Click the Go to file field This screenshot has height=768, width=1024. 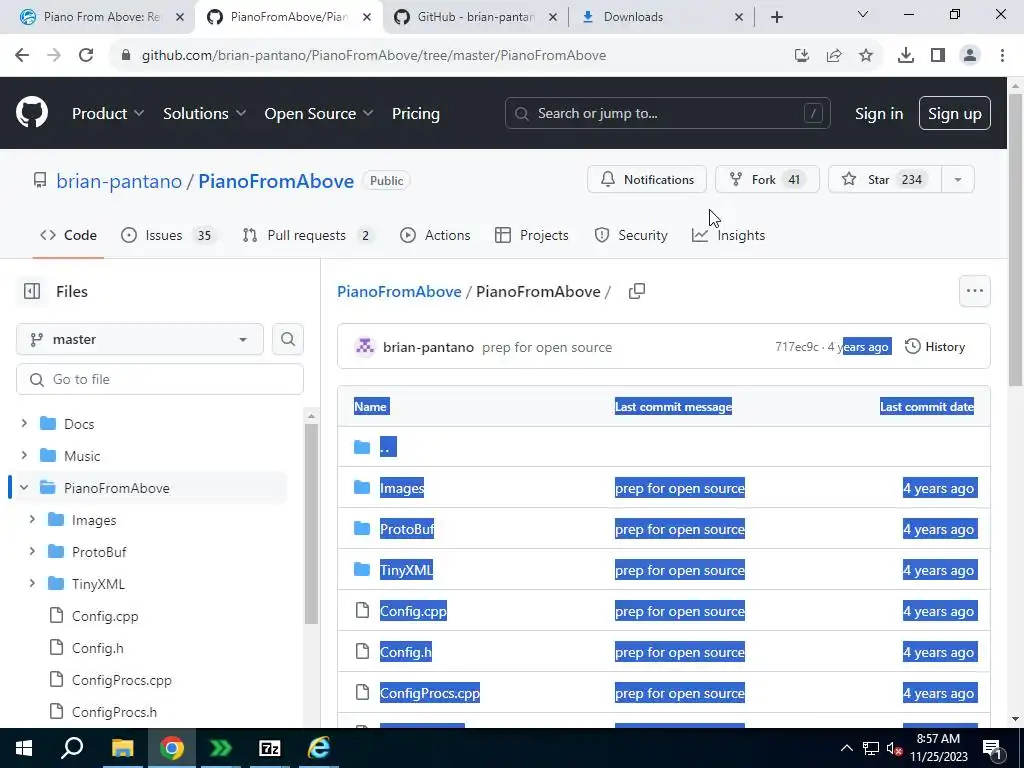(x=160, y=379)
